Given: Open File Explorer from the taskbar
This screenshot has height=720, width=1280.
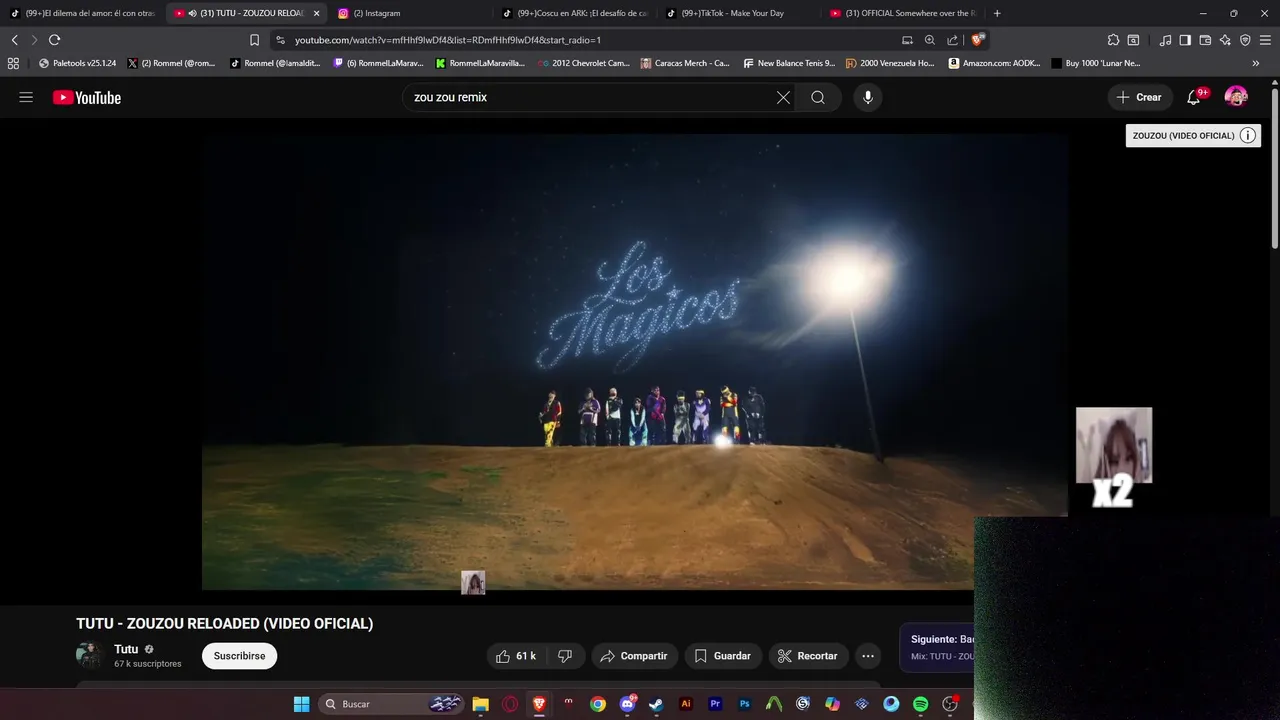Looking at the screenshot, I should click(x=480, y=704).
